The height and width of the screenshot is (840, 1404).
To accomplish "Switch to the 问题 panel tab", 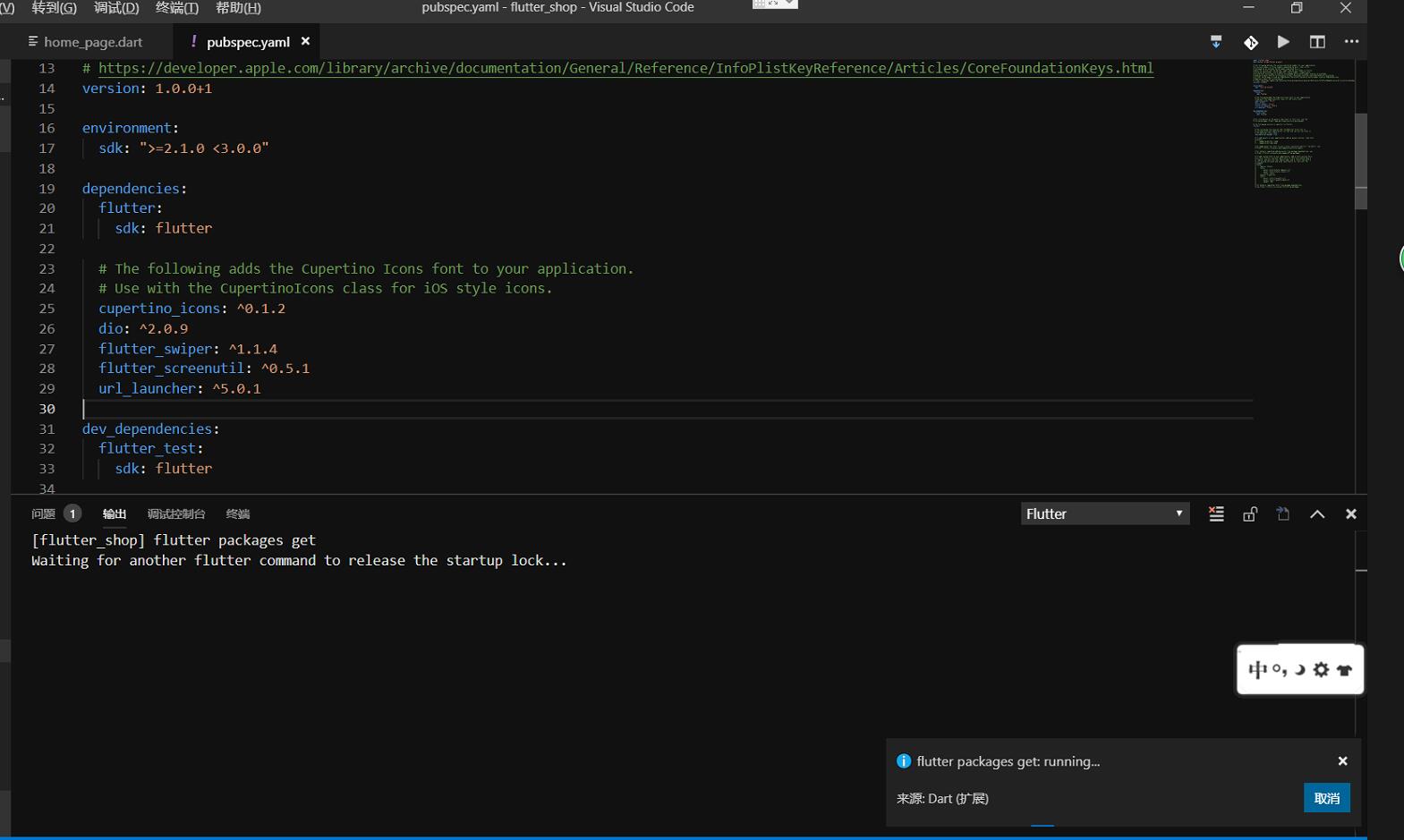I will pos(43,513).
